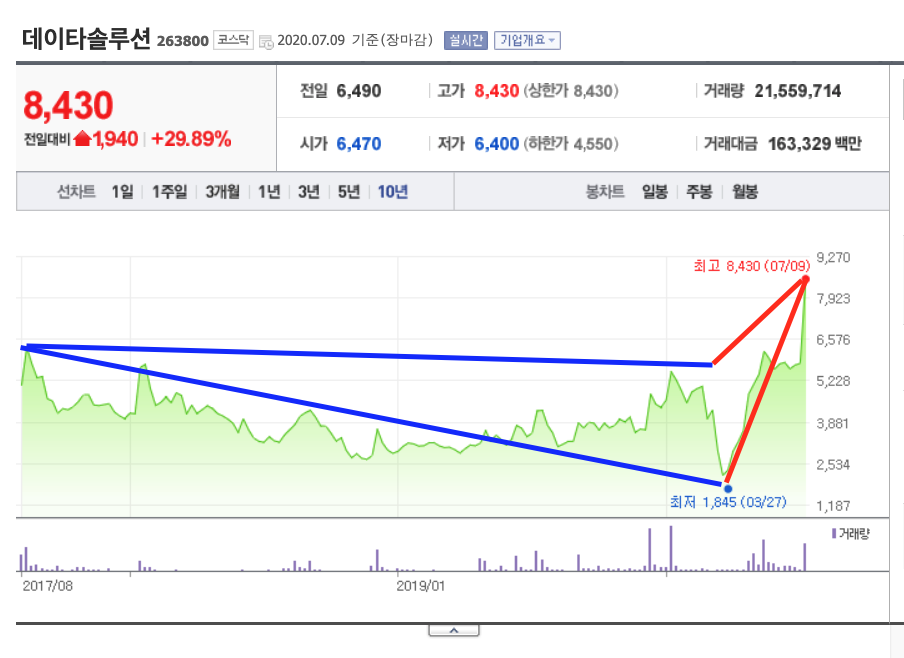
Task: Click the current price 8,430
Action: tap(68, 105)
